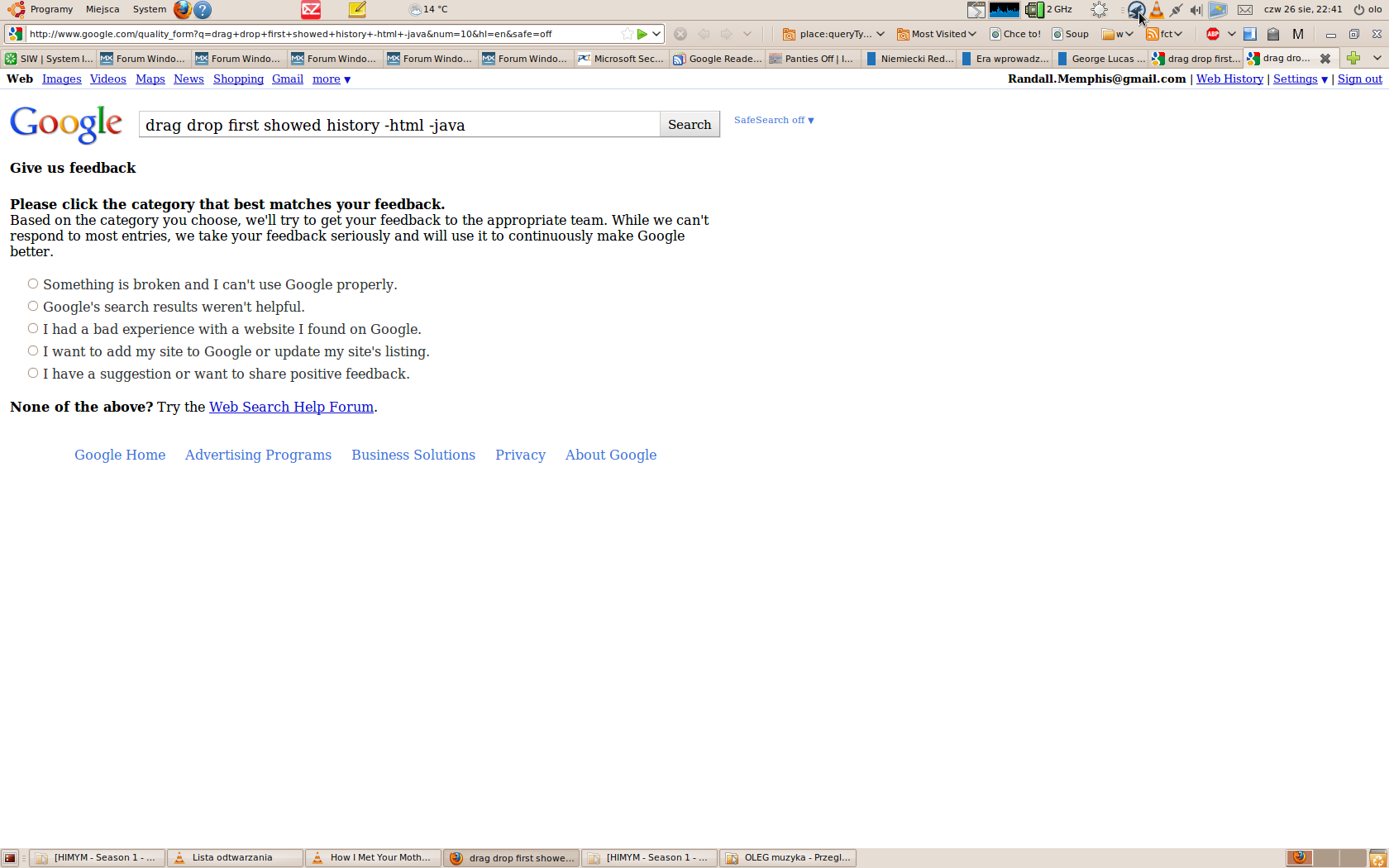Expand the SafeSearch off dropdown
The height and width of the screenshot is (868, 1389).
coord(774,120)
